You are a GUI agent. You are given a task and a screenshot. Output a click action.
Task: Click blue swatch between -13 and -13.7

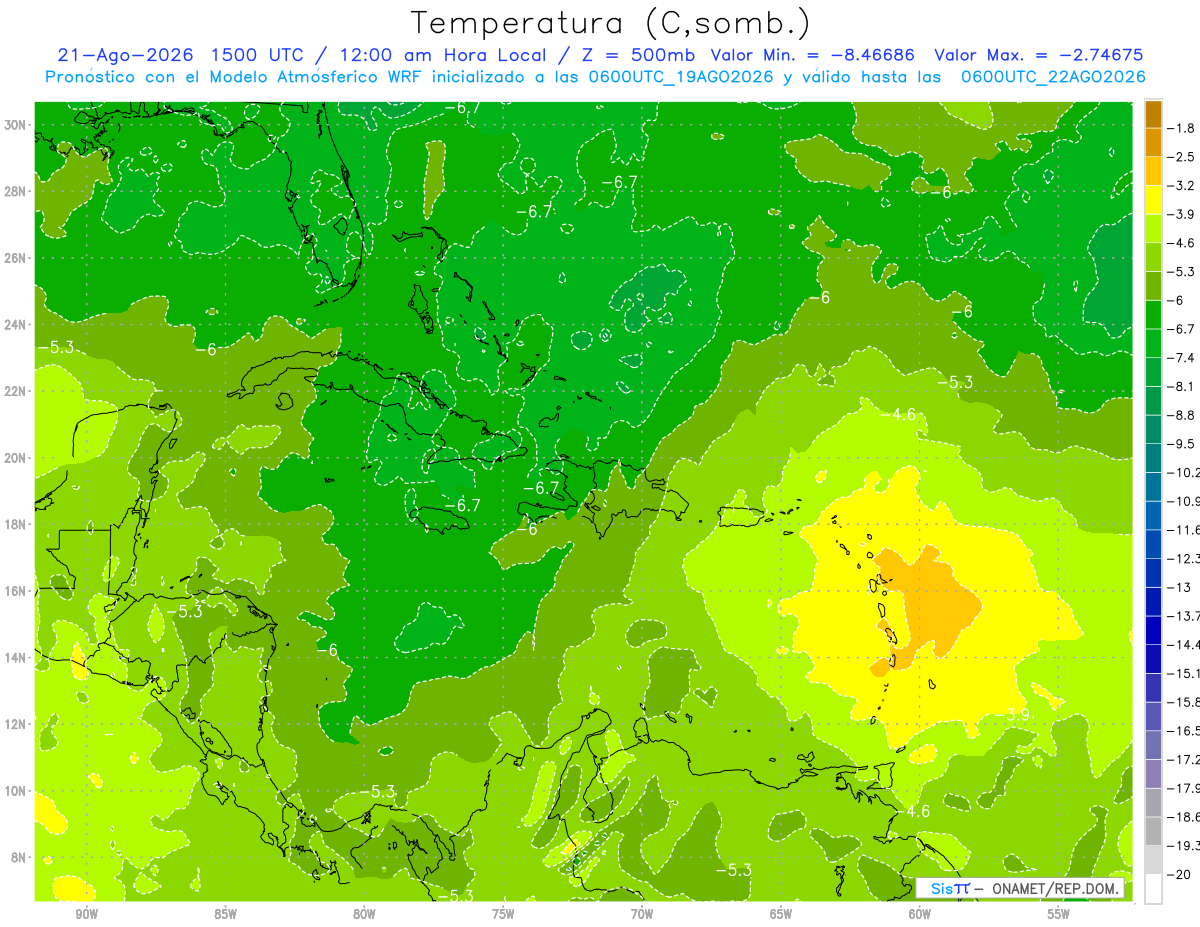click(1153, 601)
